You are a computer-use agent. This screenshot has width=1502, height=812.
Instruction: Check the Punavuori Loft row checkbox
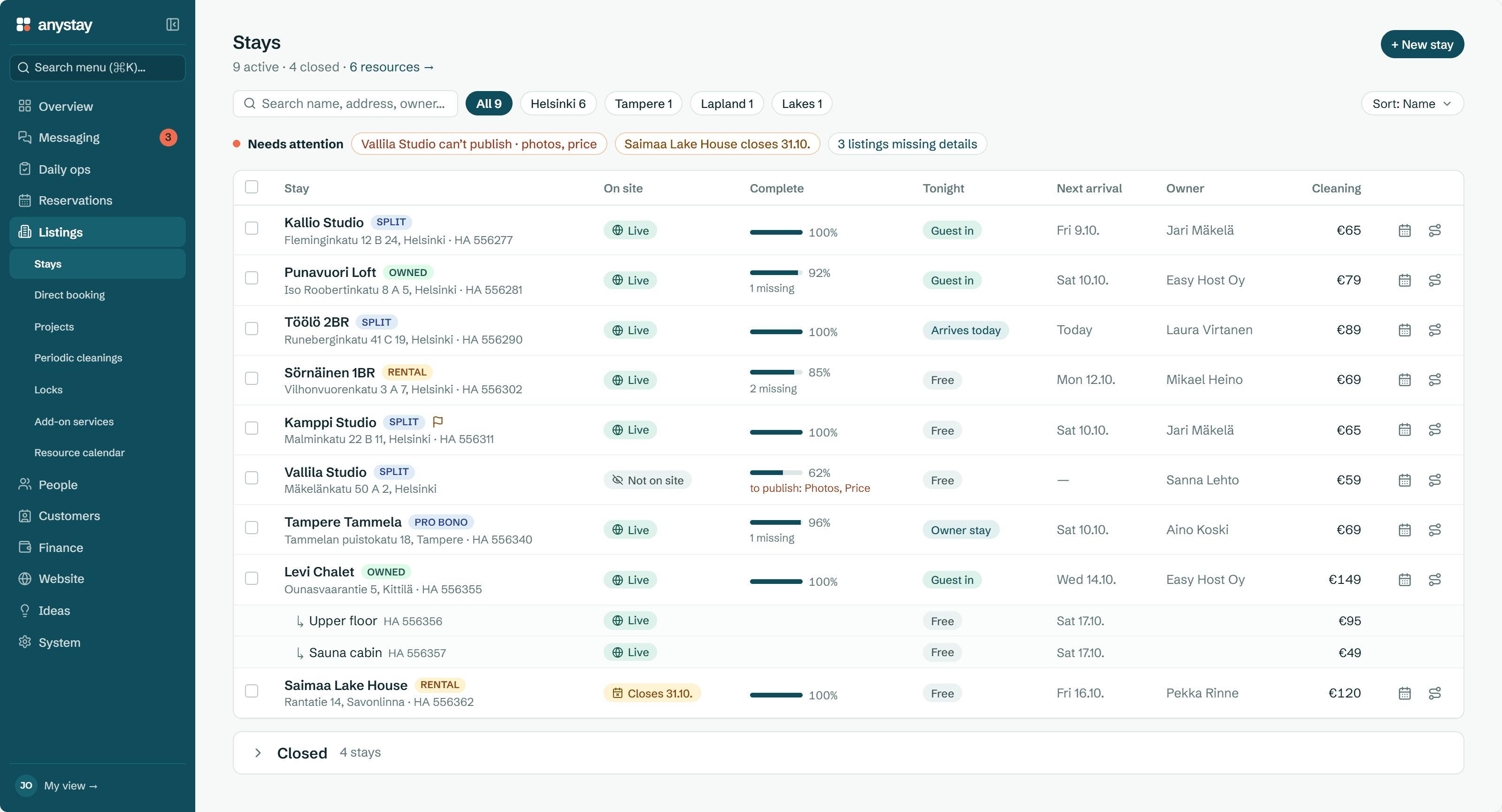pyautogui.click(x=251, y=278)
